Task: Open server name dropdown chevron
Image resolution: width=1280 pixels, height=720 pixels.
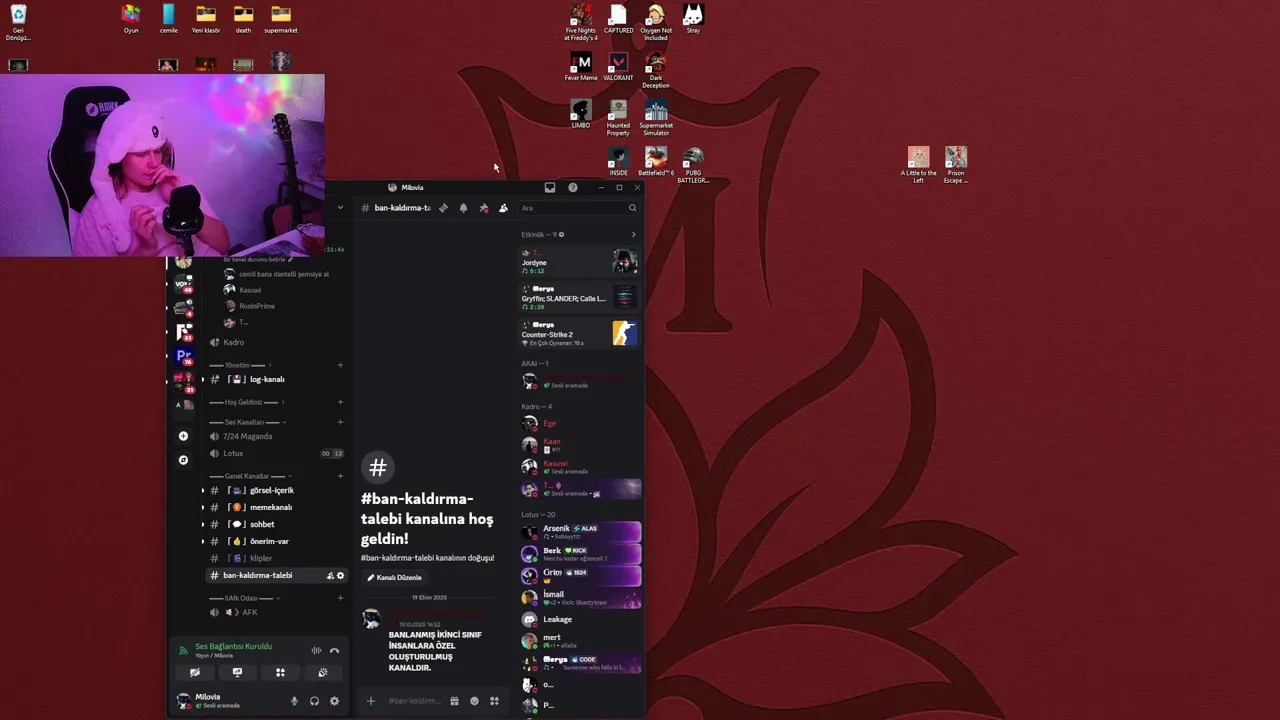Action: click(x=340, y=208)
